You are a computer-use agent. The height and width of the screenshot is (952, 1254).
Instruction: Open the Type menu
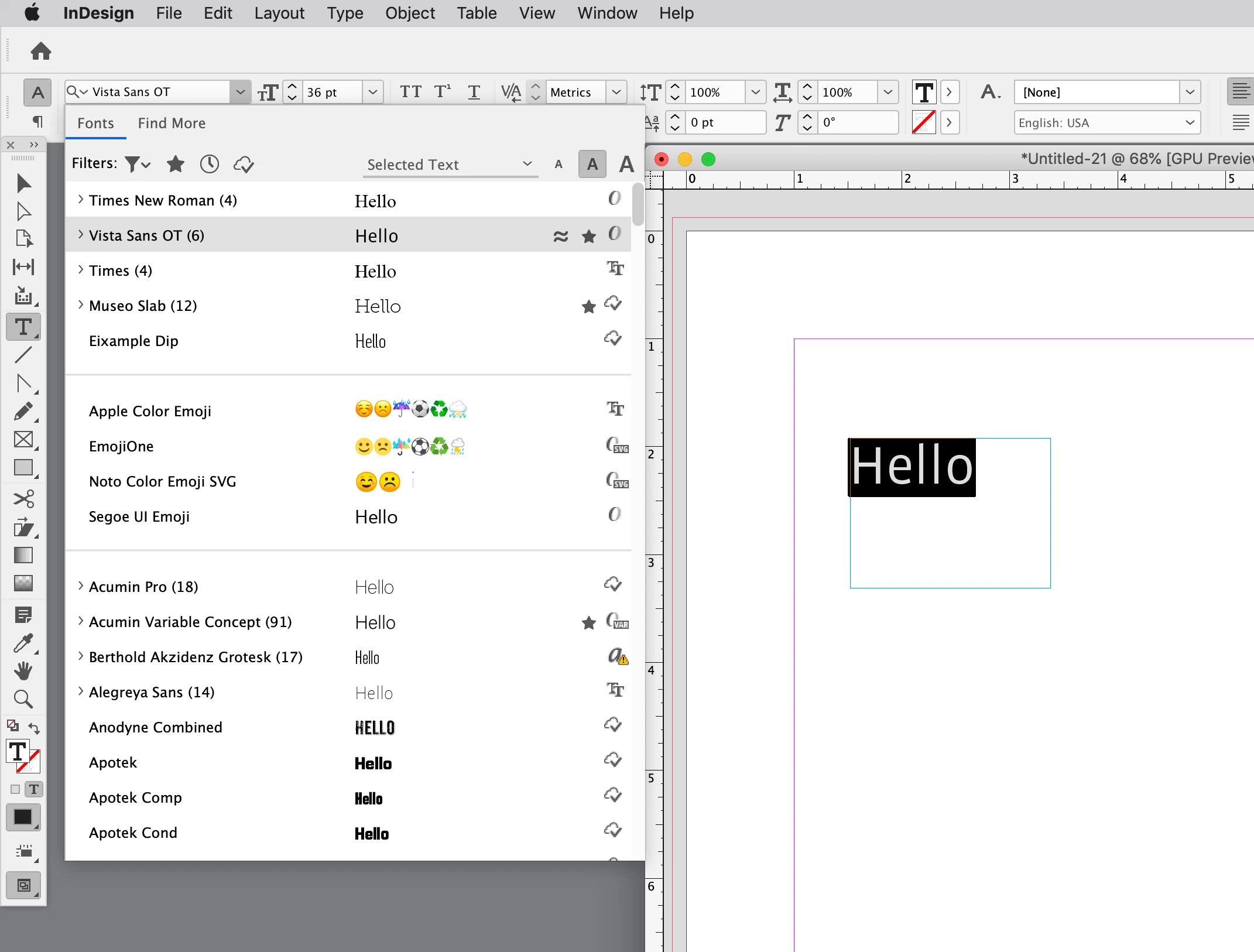click(x=345, y=13)
